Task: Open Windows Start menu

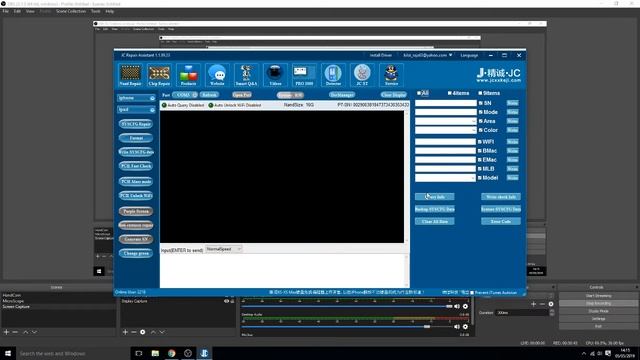Action: tap(8, 353)
